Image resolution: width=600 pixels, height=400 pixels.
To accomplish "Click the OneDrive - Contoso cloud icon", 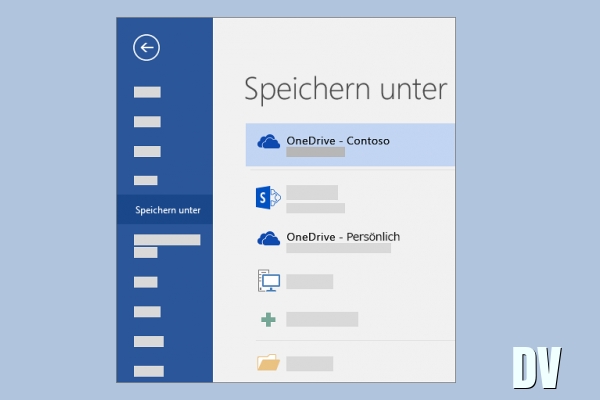I will point(268,142).
